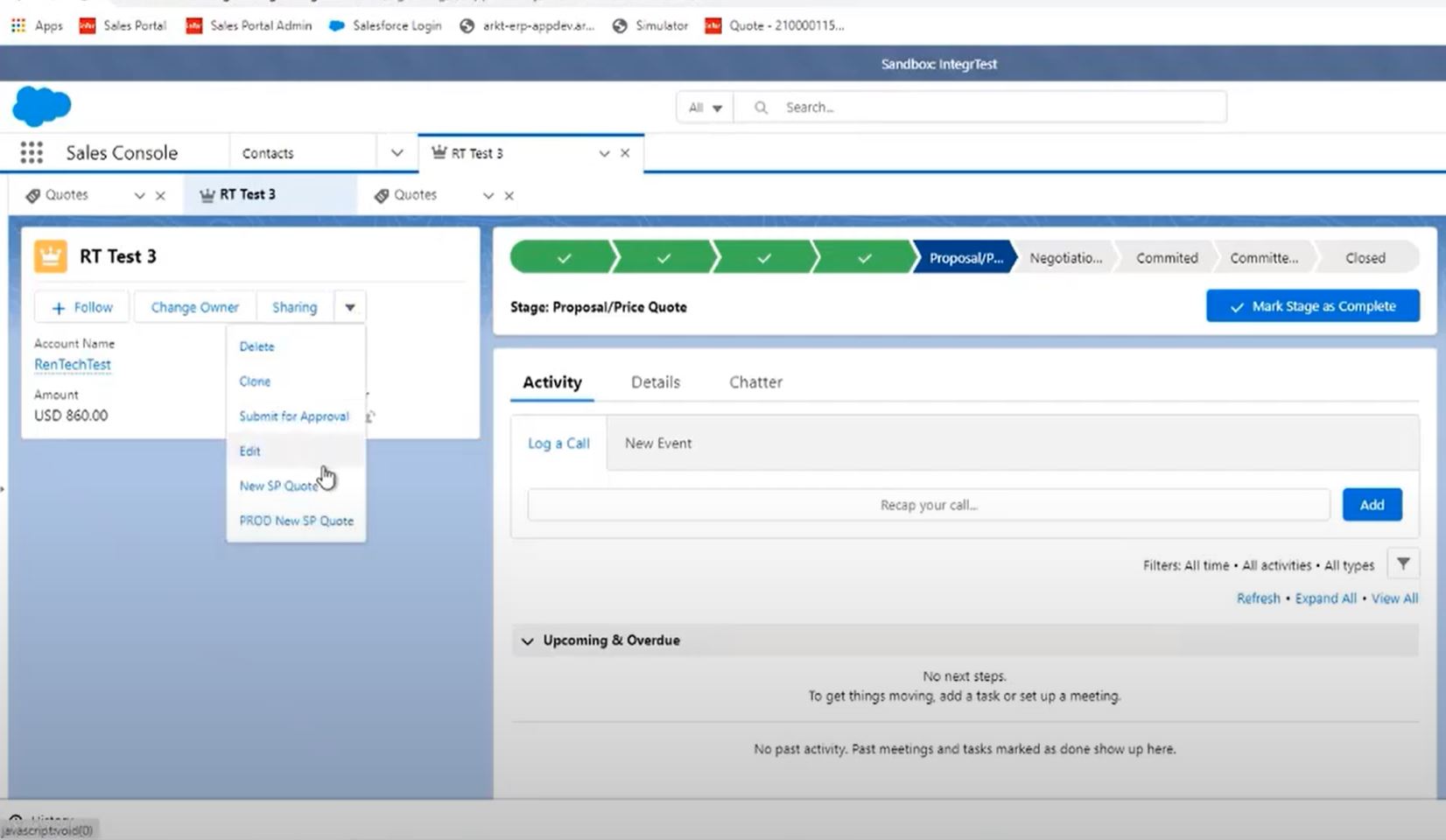Open the App Launcher grid icon
The width and height of the screenshot is (1446, 840).
pyautogui.click(x=32, y=153)
